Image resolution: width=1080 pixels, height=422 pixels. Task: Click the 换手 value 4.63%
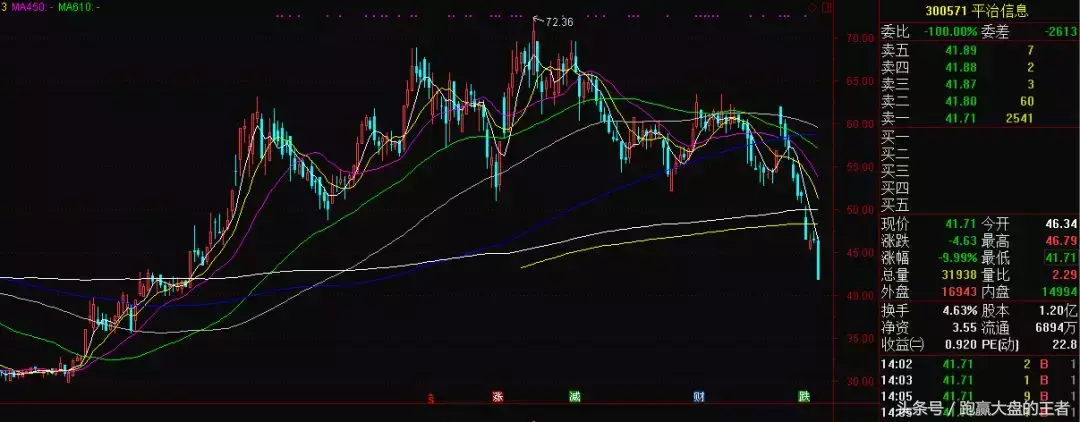(x=960, y=312)
